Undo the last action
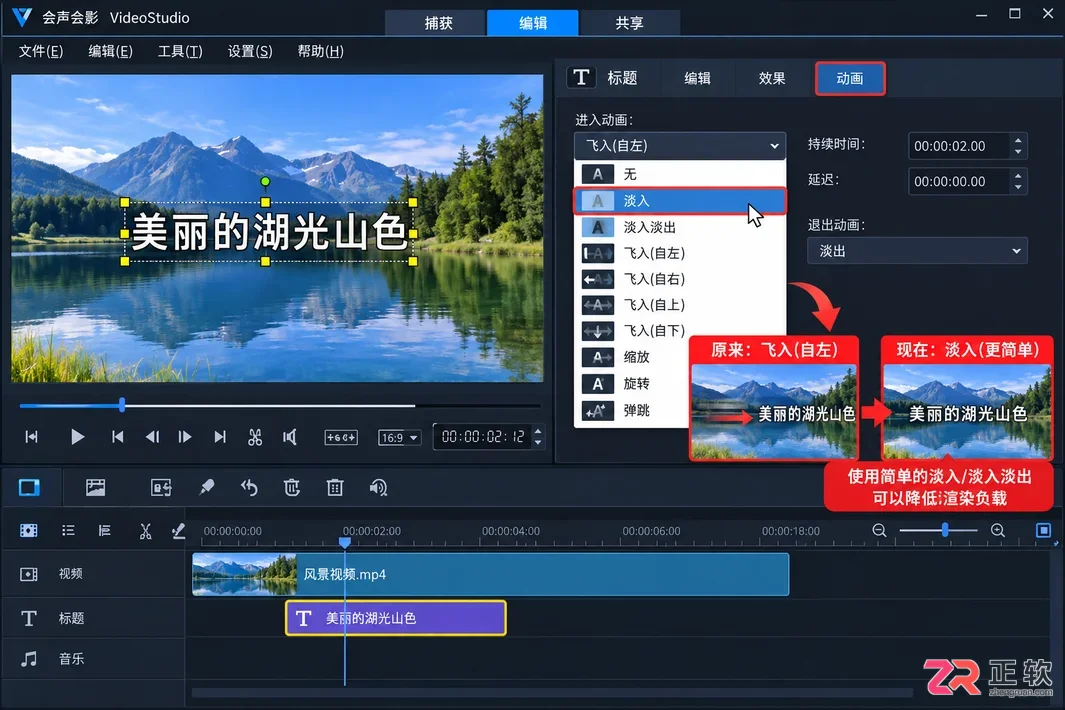The width and height of the screenshot is (1065, 710). [x=249, y=487]
